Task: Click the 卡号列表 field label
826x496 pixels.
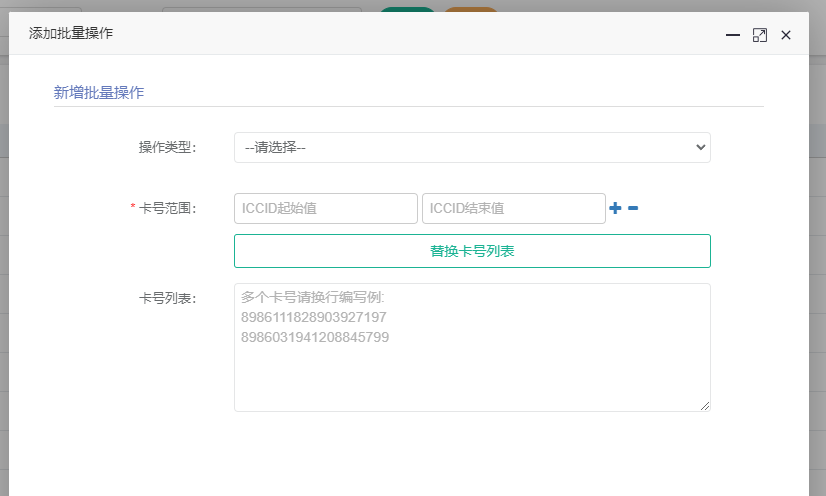Action: coord(168,299)
